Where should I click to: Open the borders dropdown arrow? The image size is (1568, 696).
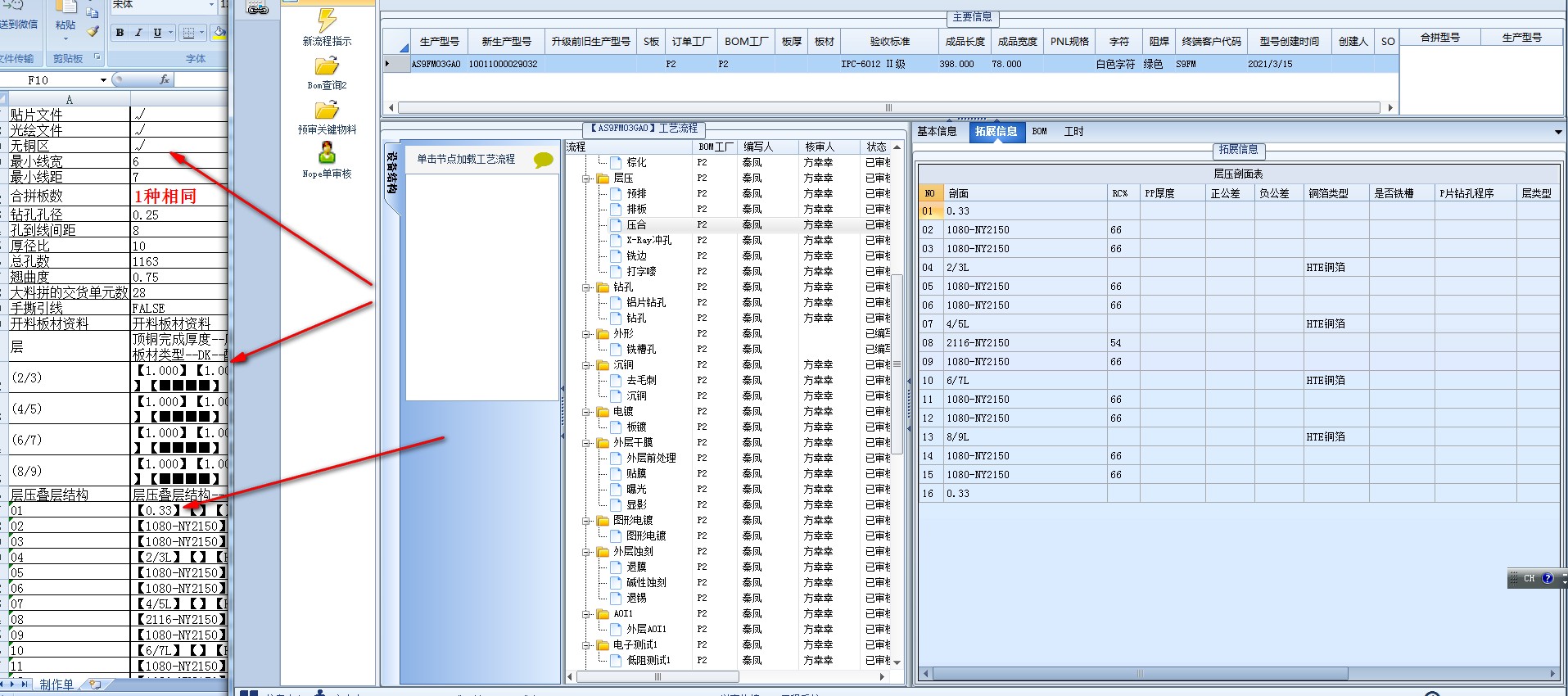click(x=202, y=33)
